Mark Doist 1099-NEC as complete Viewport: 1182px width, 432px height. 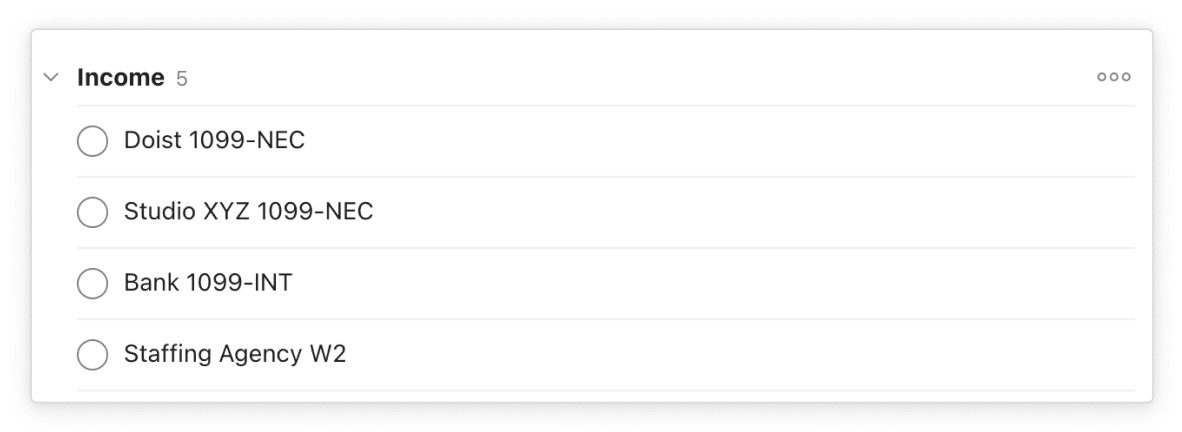click(92, 141)
